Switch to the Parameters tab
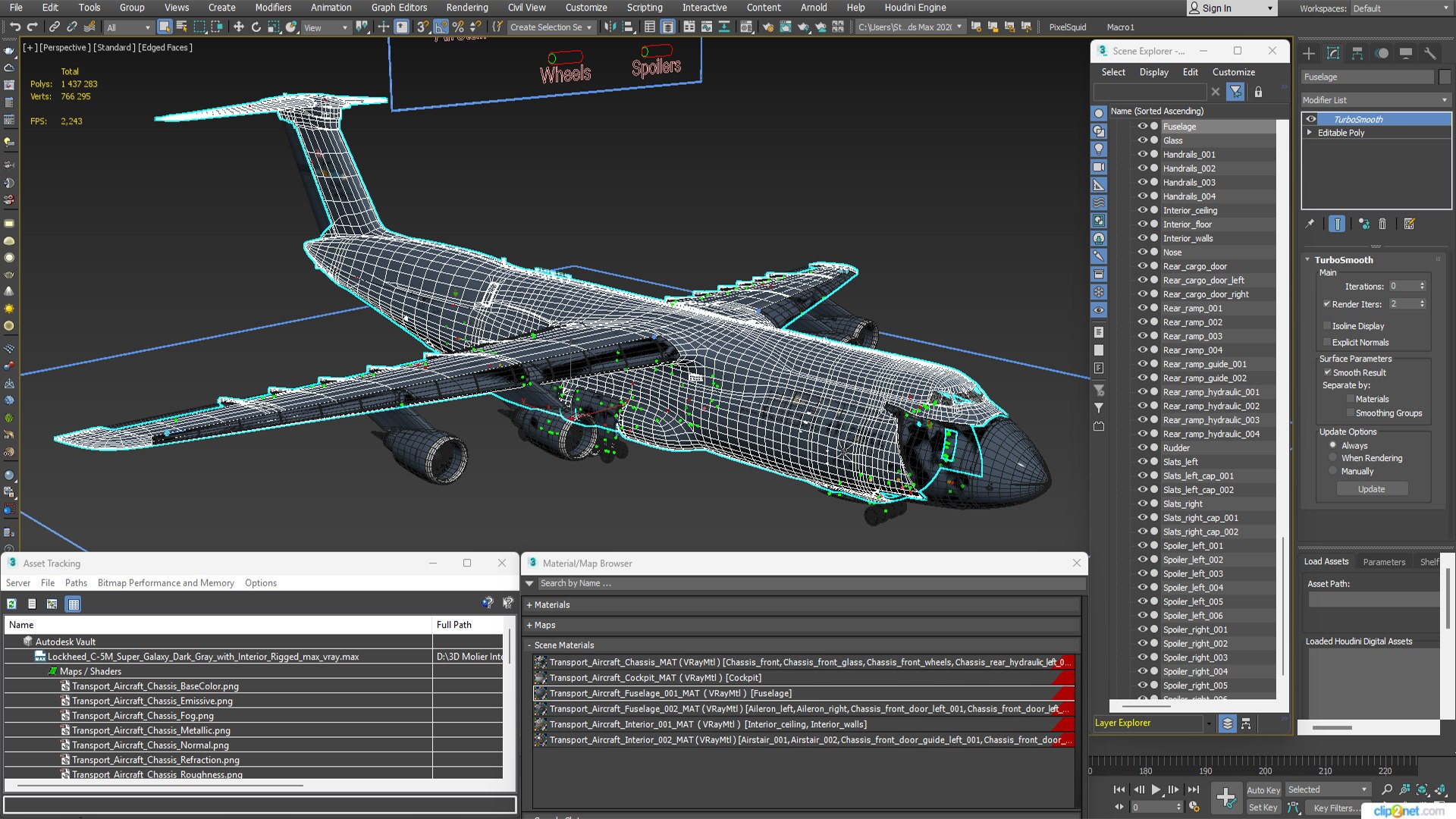The height and width of the screenshot is (819, 1456). pos(1384,562)
